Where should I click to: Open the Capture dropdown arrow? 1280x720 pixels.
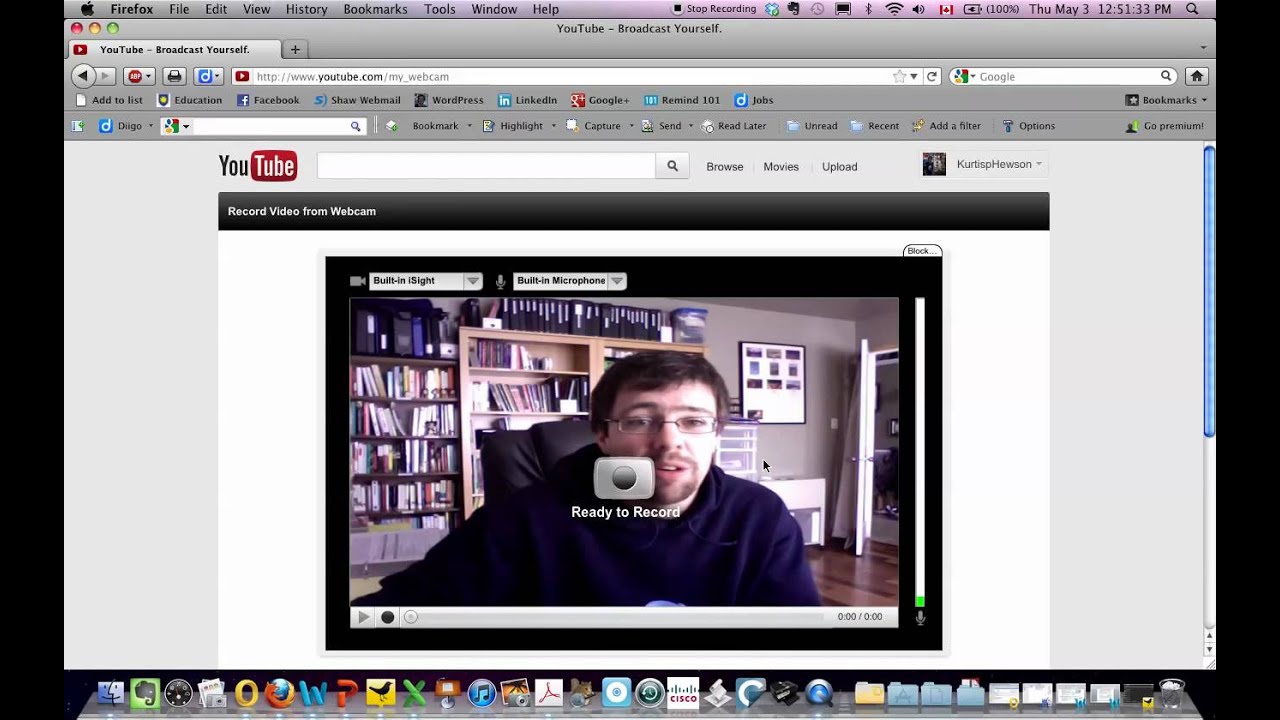click(631, 126)
